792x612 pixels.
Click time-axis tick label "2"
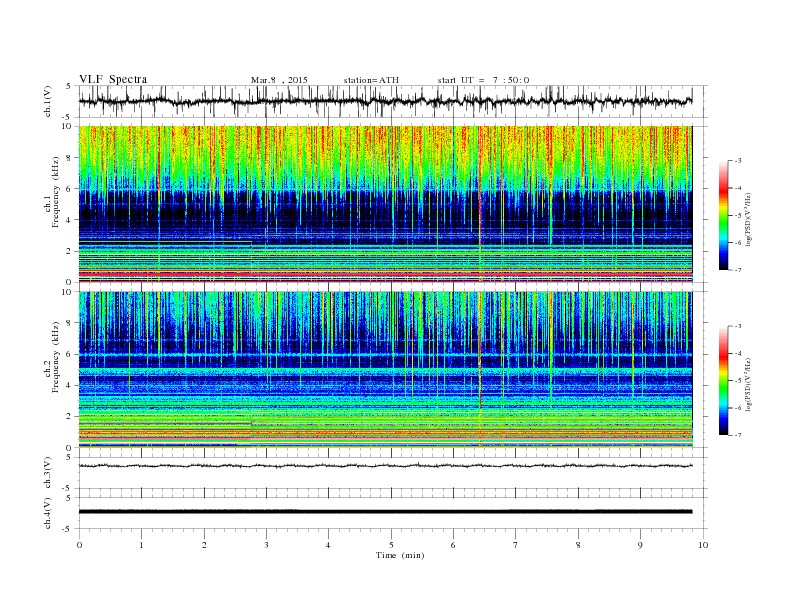coord(204,545)
